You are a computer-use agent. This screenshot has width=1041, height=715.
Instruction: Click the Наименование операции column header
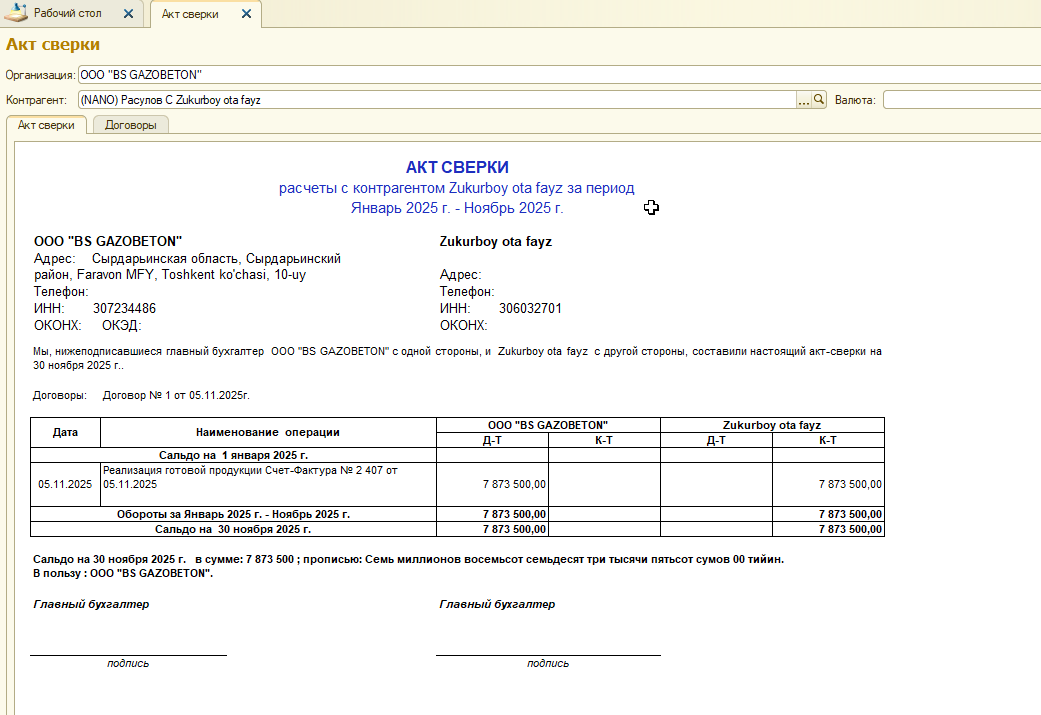tap(268, 432)
